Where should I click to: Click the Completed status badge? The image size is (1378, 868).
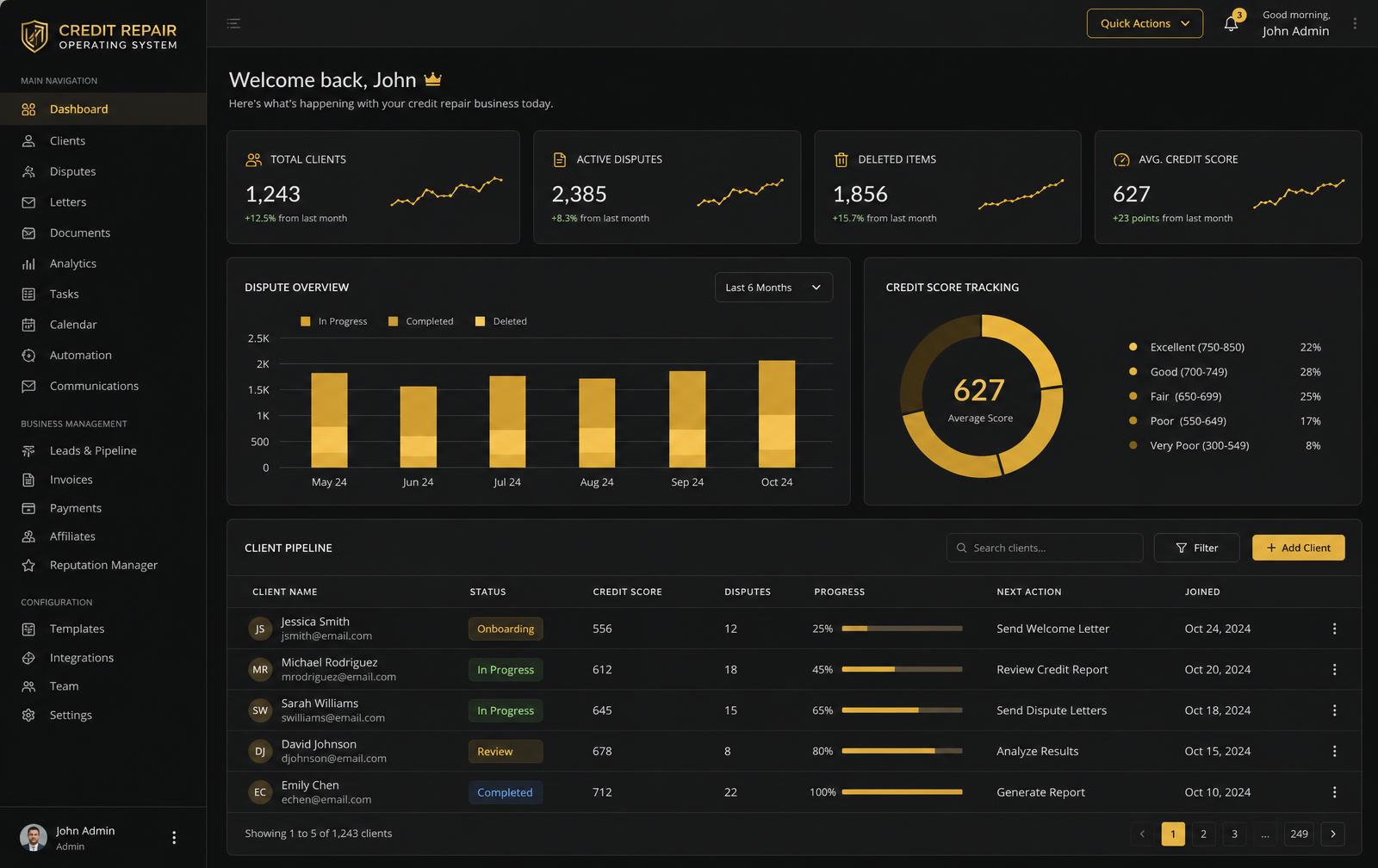pos(506,792)
